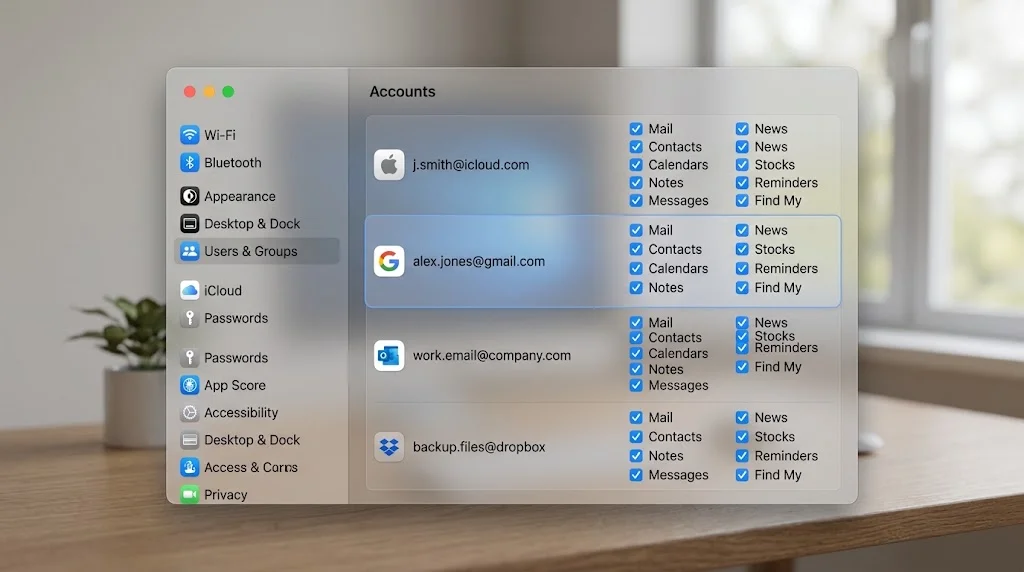1024x572 pixels.
Task: Select the Bluetooth icon in the sidebar
Action: coord(189,162)
